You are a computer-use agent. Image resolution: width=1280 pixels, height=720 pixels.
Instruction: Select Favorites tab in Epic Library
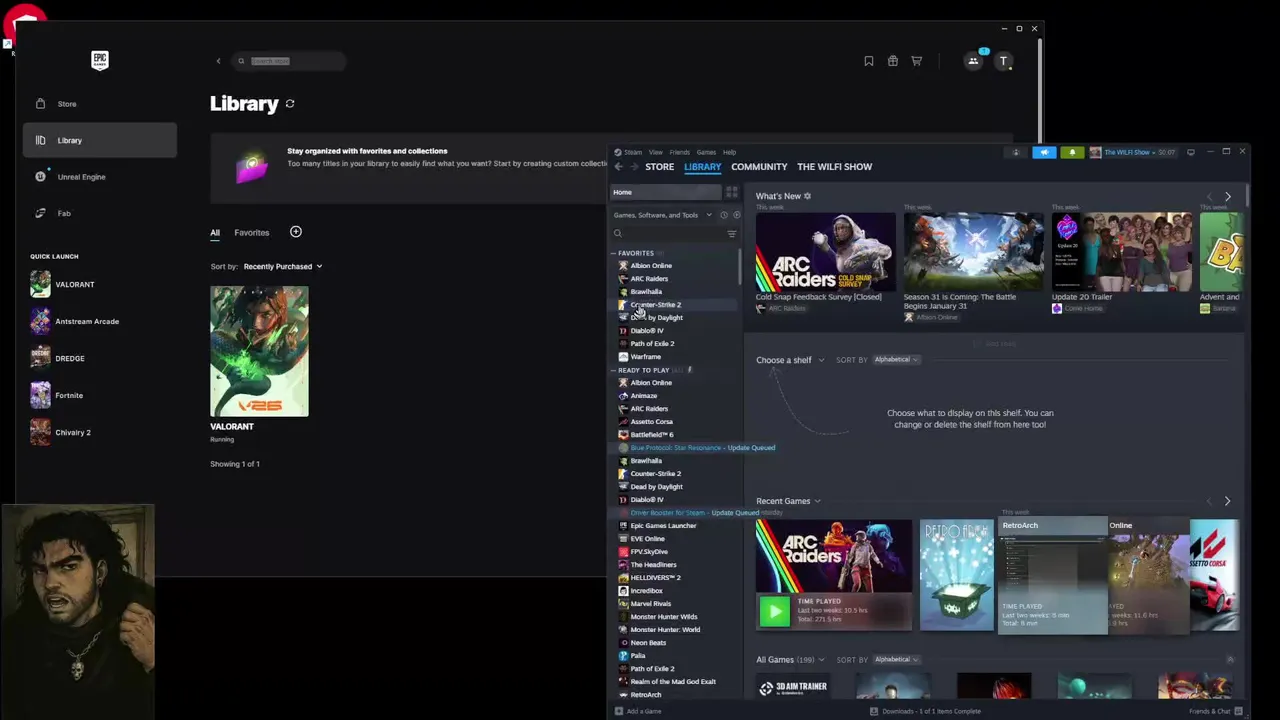(252, 233)
